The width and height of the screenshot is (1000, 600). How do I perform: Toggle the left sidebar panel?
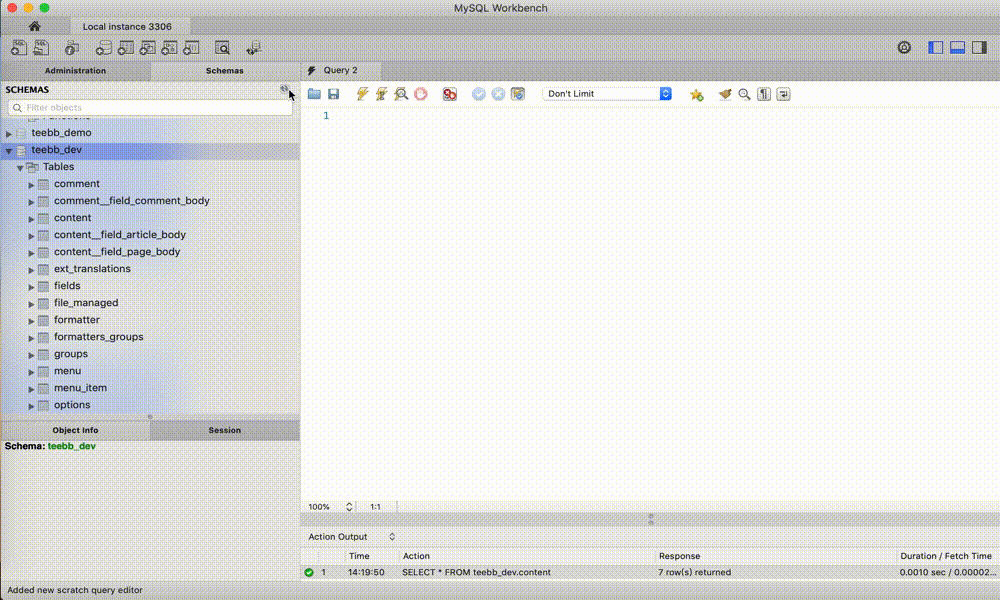[x=935, y=47]
